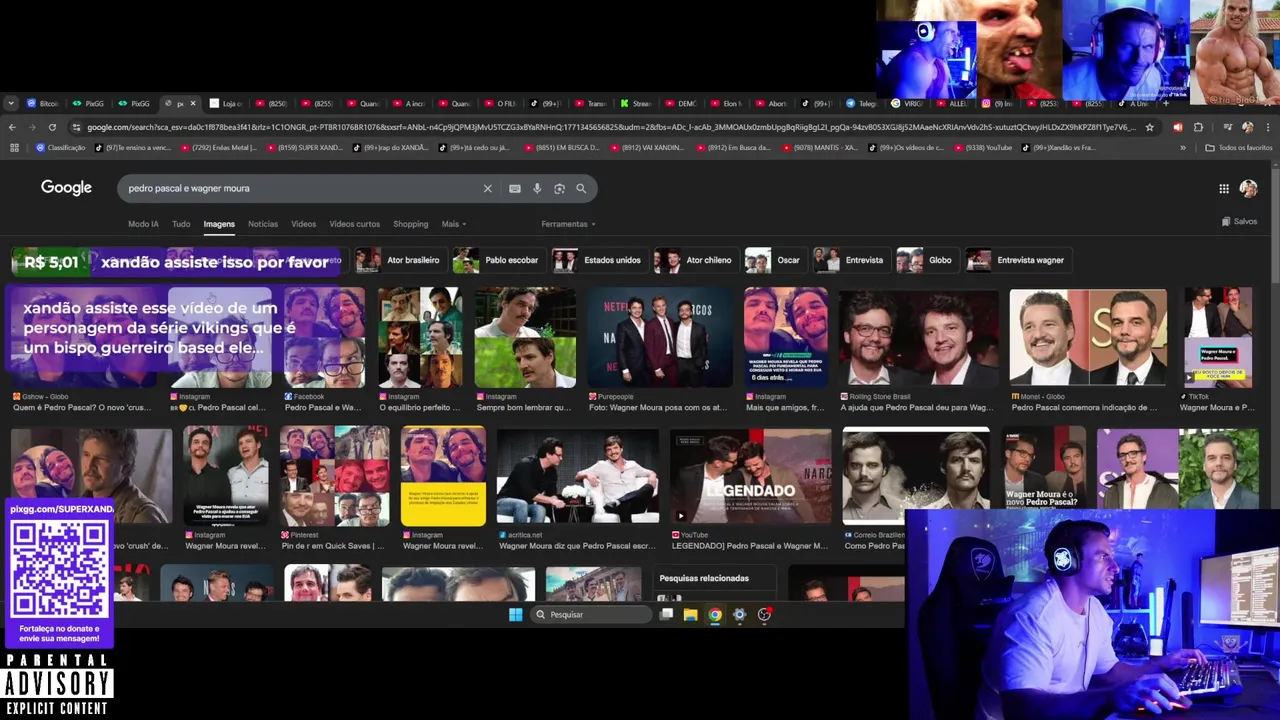
Task: Open the Chrome three-dot menu
Action: click(x=1268, y=127)
